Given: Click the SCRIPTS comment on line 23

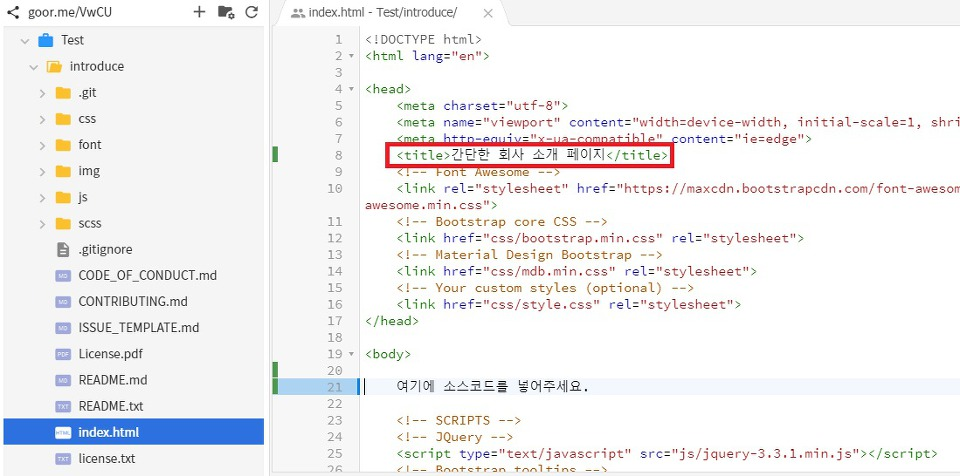Looking at the screenshot, I should [x=459, y=421].
